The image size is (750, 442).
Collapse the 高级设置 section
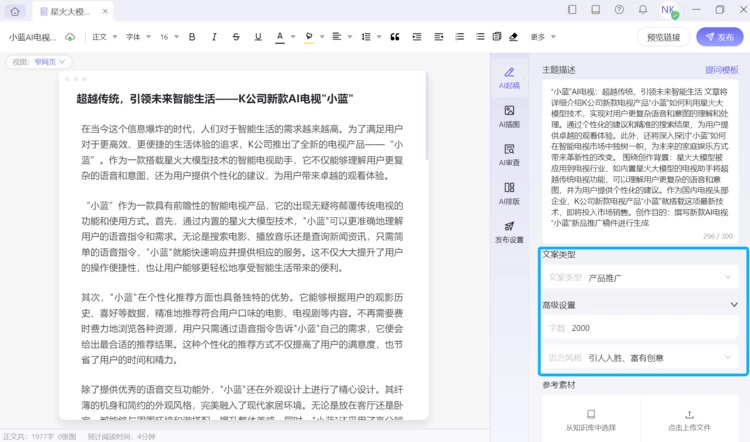734,305
